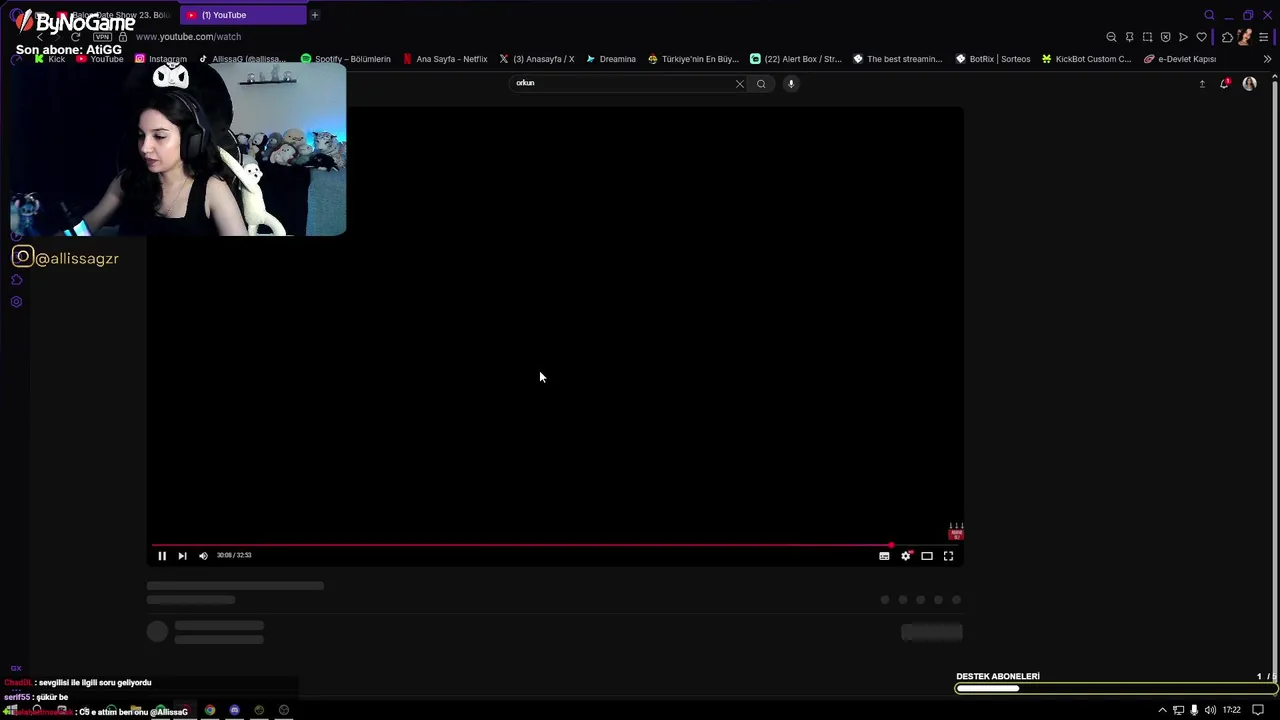Viewport: 1280px width, 720px height.
Task: Open the e-Devlet Kapısı bookmark
Action: [1180, 59]
